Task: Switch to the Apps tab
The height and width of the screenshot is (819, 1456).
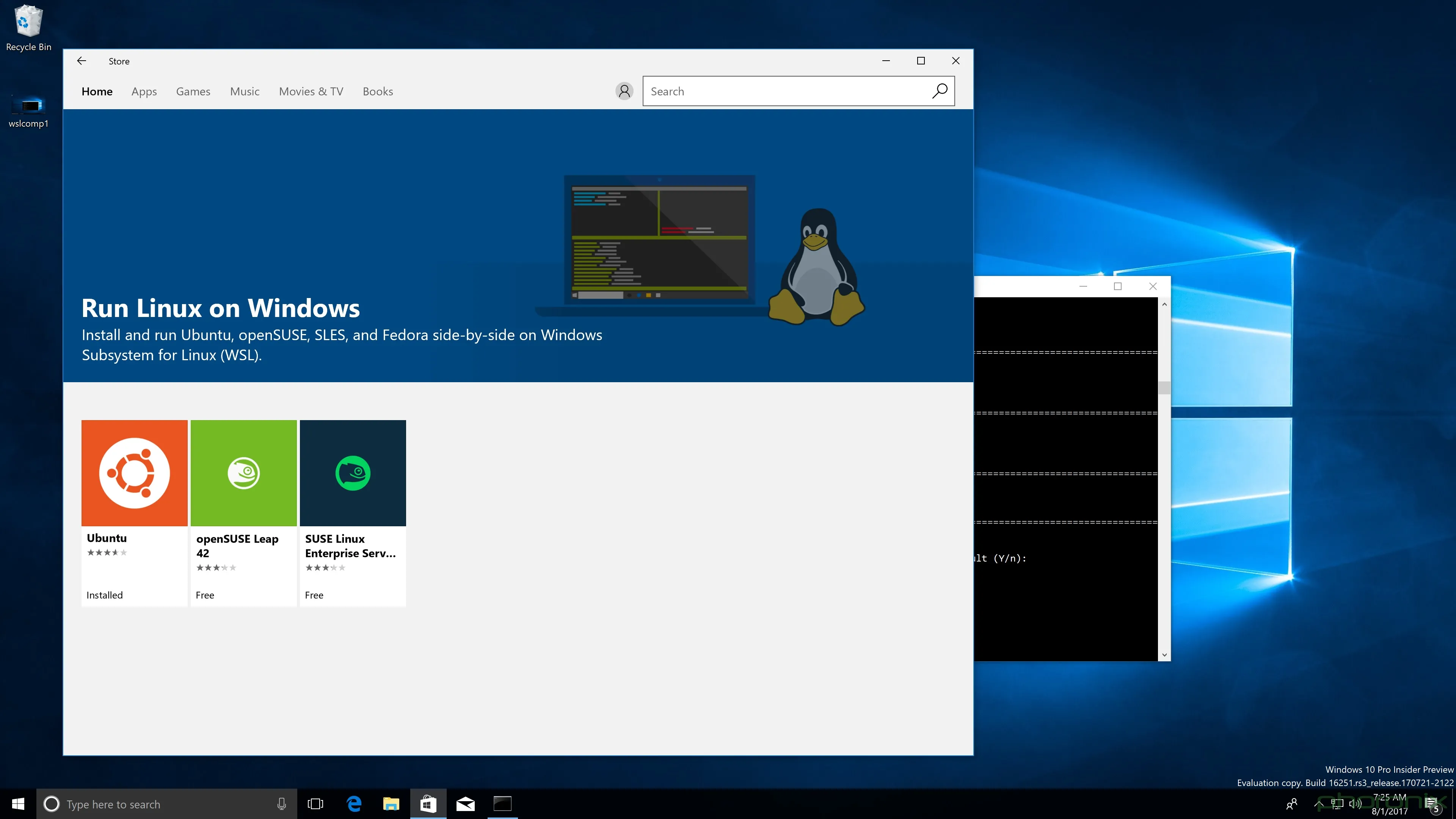Action: click(x=144, y=91)
